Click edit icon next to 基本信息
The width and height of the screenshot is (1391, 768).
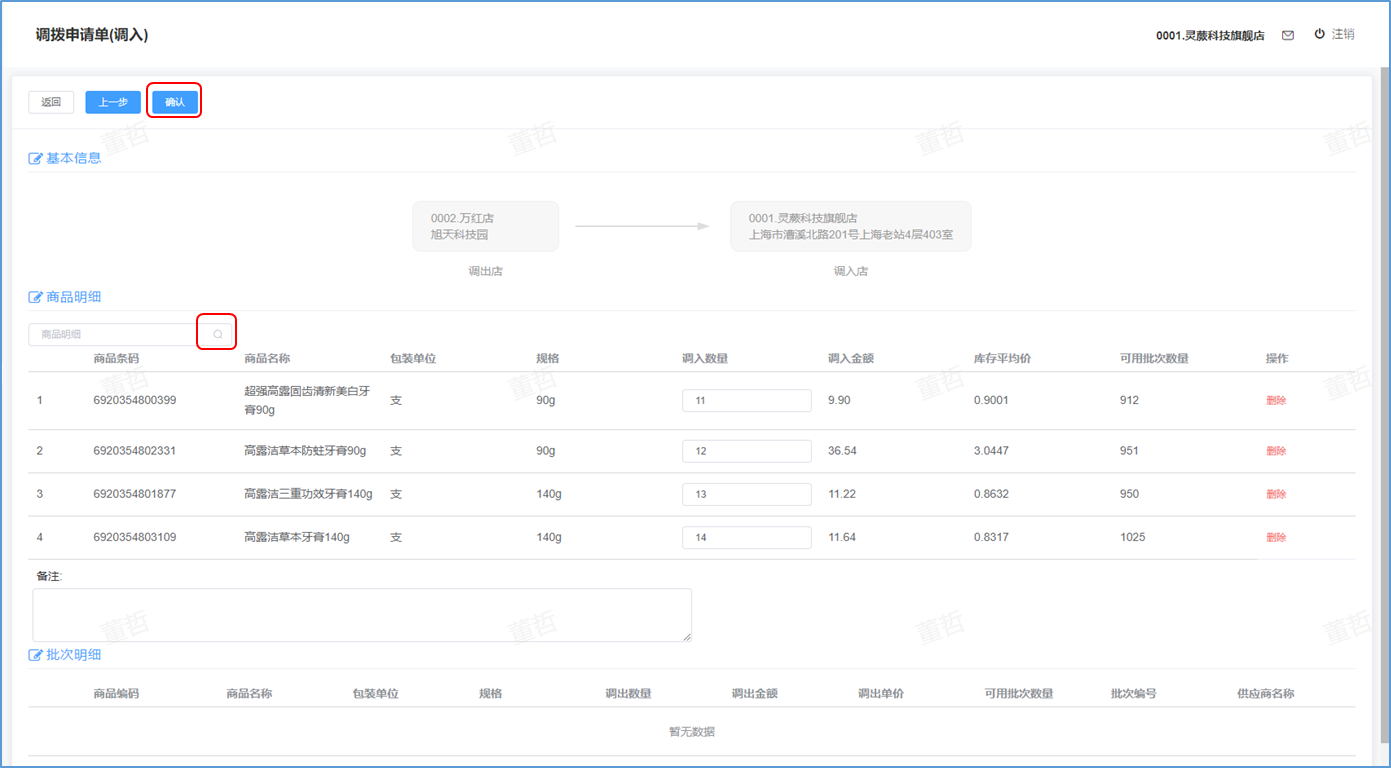(36, 158)
